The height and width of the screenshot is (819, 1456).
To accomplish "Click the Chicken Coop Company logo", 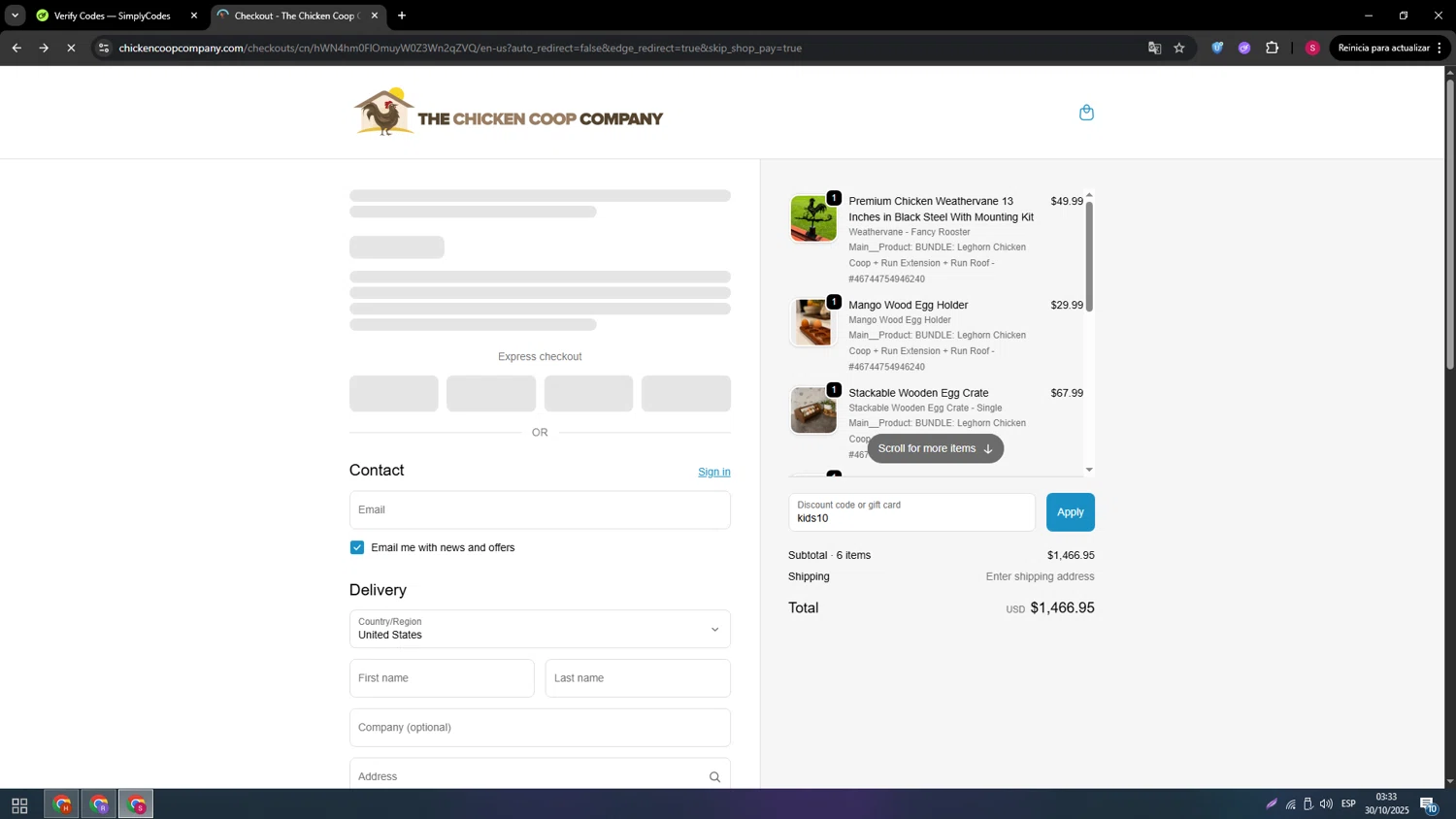I will [509, 113].
